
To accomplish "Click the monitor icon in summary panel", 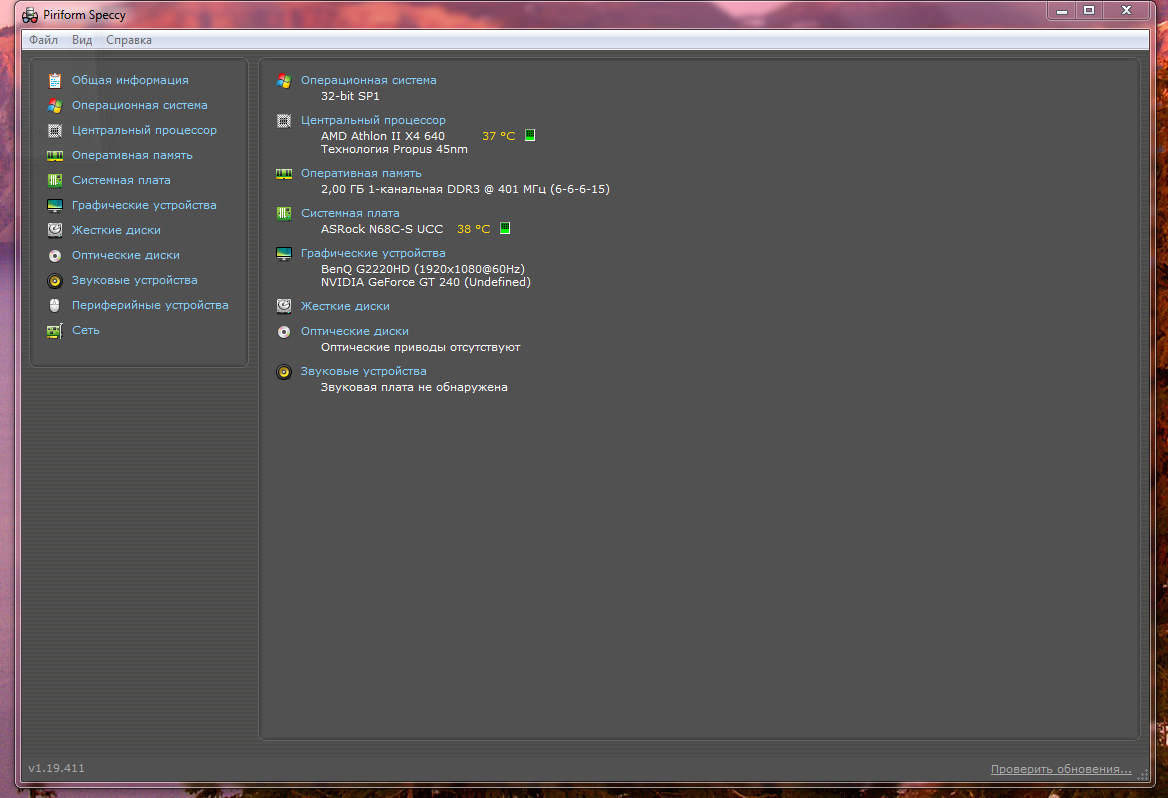I will [x=284, y=253].
